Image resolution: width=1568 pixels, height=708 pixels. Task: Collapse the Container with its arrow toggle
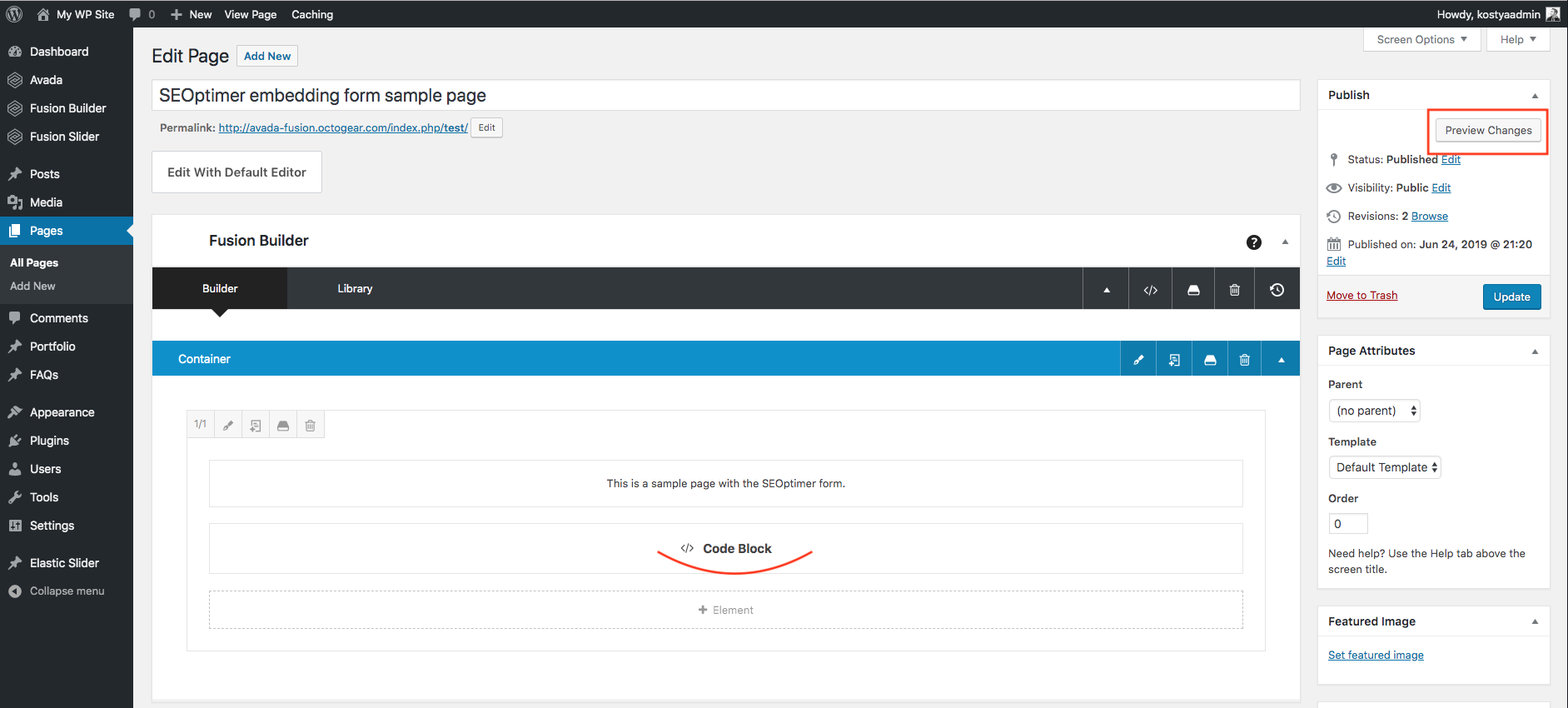coord(1281,360)
